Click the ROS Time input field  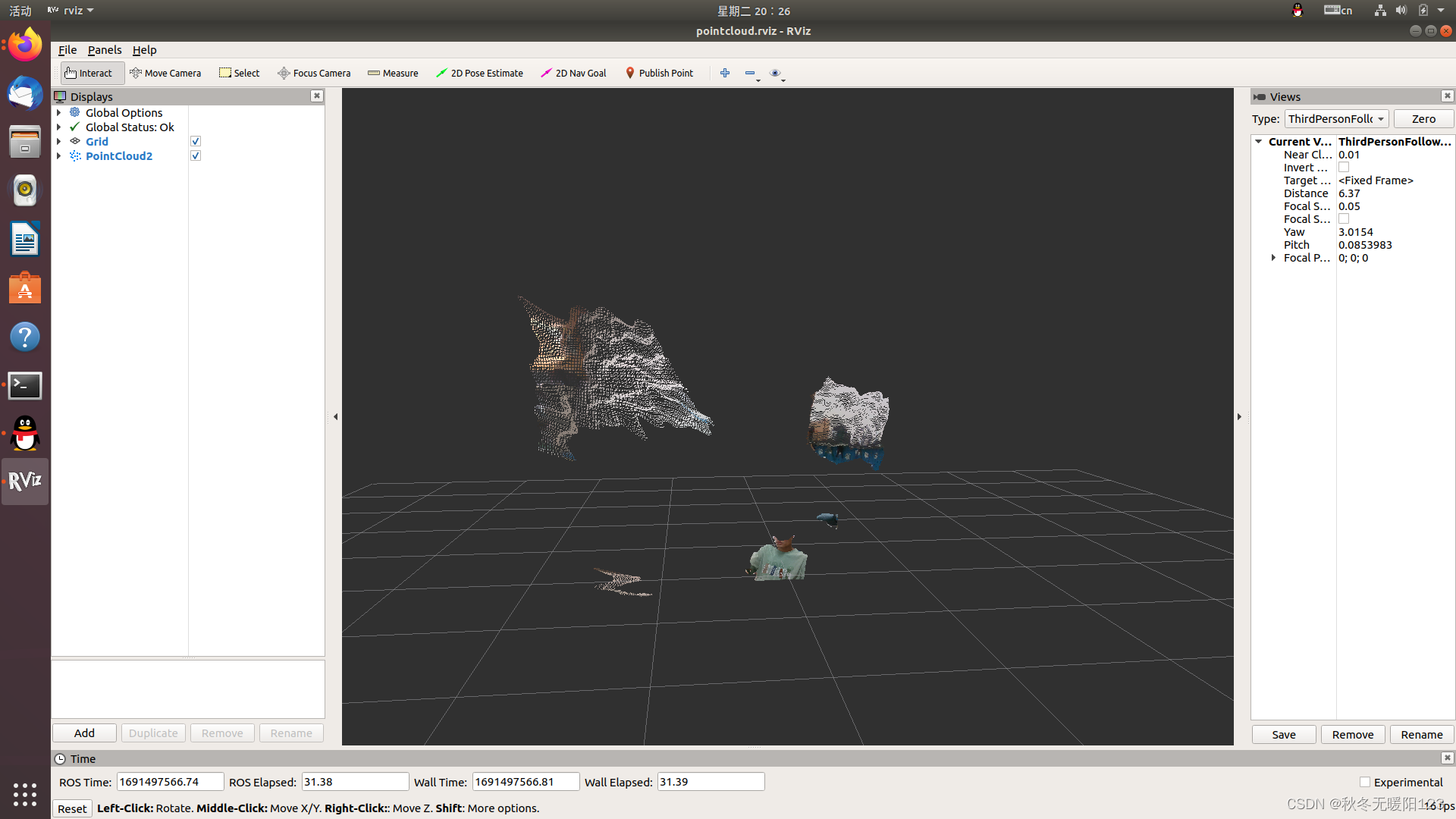point(170,782)
